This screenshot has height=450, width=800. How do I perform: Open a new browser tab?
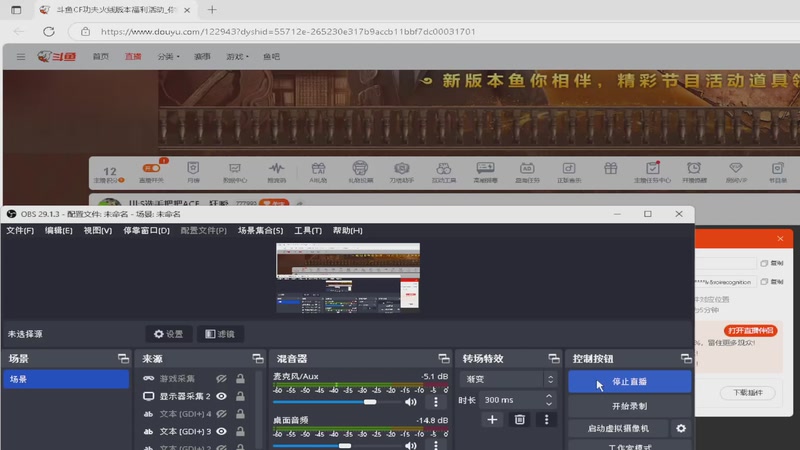click(x=212, y=10)
